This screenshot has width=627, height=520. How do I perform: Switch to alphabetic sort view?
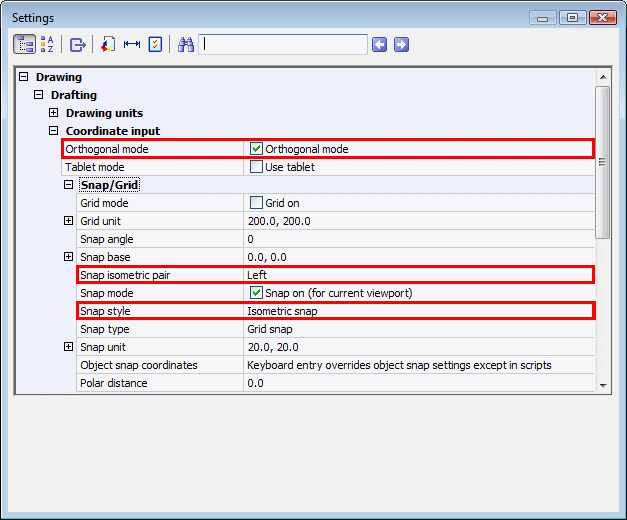click(x=47, y=44)
